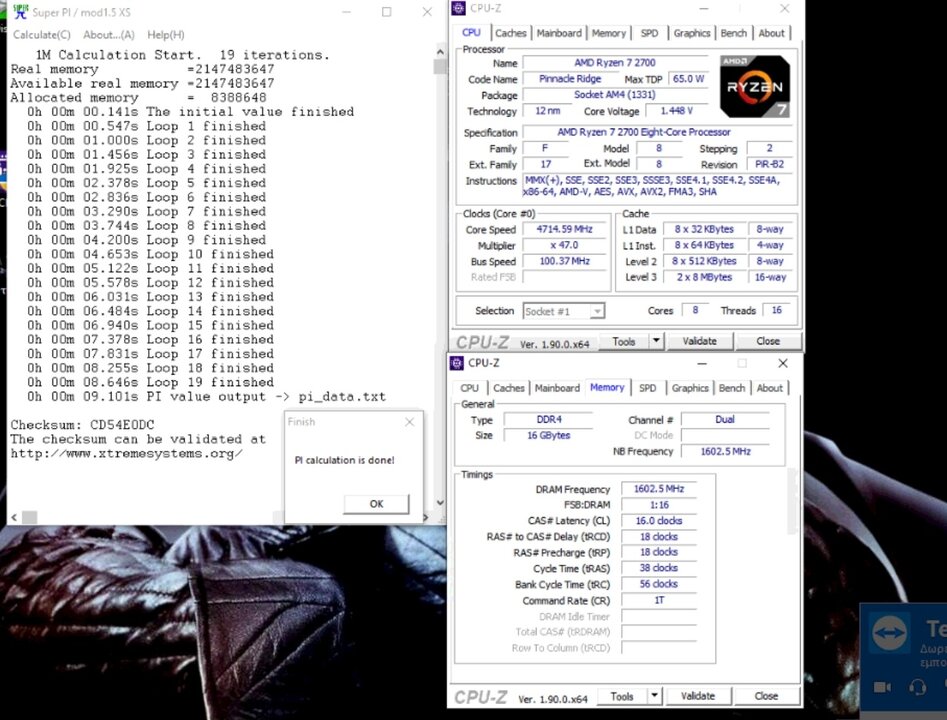Select Memory tab in top CPU-Z window

pos(609,33)
